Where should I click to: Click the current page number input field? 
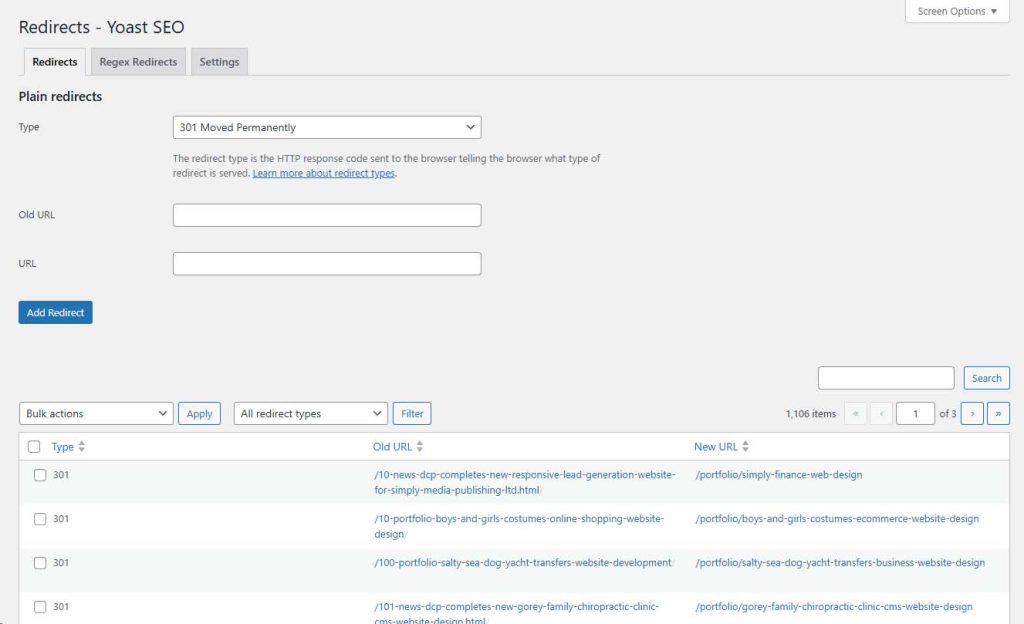915,413
